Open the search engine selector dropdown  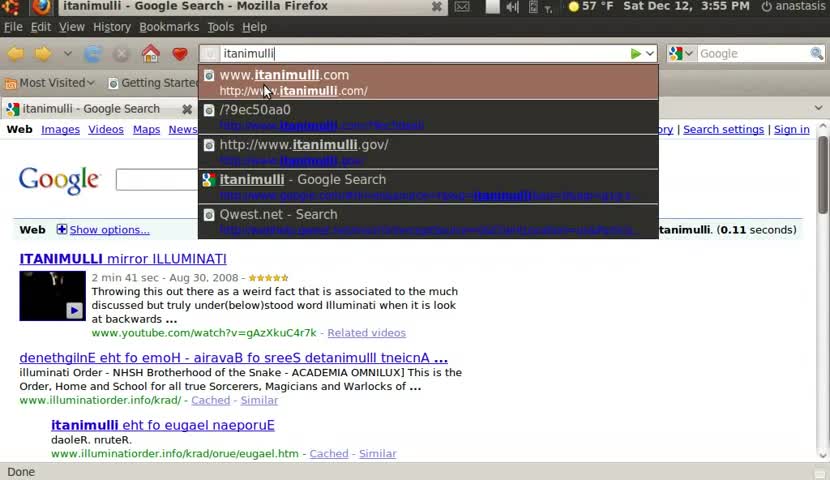click(681, 53)
